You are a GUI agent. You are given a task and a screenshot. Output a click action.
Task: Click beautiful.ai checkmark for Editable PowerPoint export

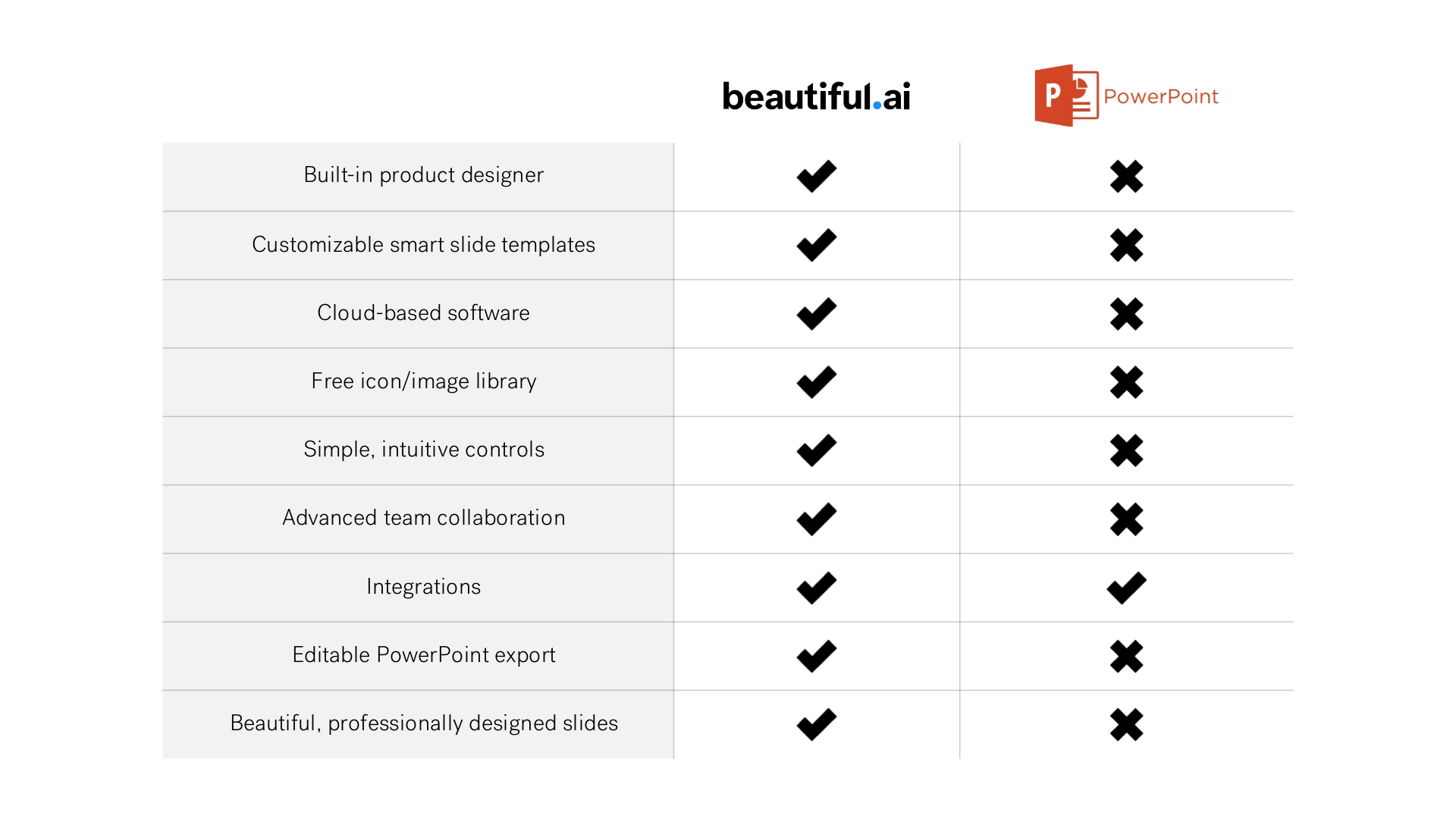pos(817,656)
